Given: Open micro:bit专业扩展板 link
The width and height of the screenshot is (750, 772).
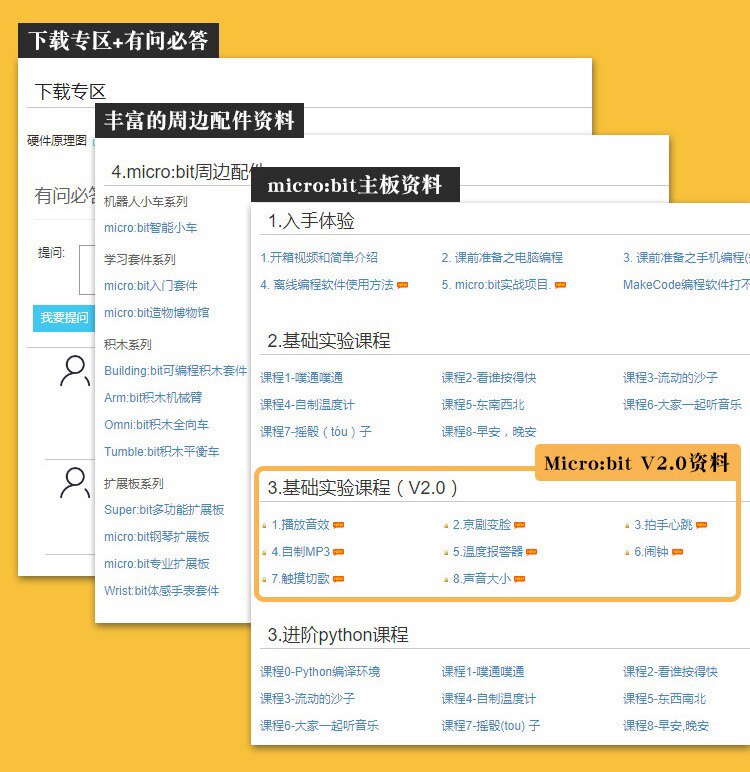Looking at the screenshot, I should click(156, 564).
